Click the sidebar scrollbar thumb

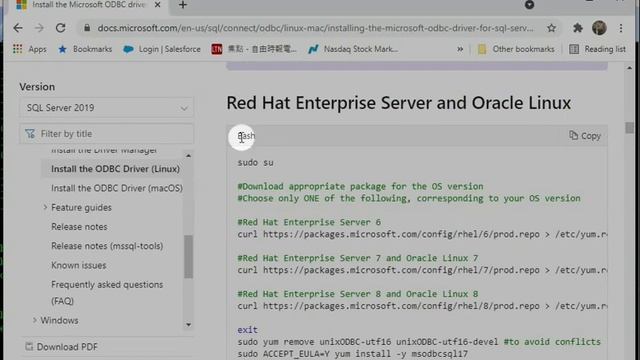(188, 257)
